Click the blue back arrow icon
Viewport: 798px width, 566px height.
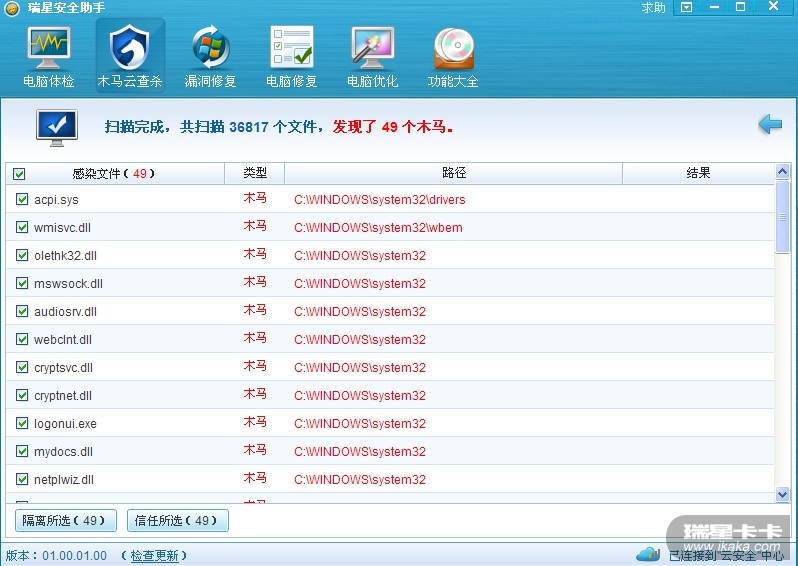pos(770,124)
